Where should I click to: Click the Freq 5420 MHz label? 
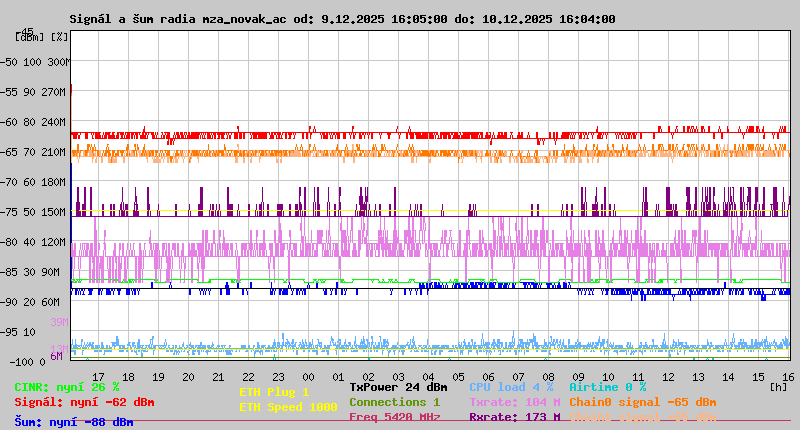click(394, 417)
